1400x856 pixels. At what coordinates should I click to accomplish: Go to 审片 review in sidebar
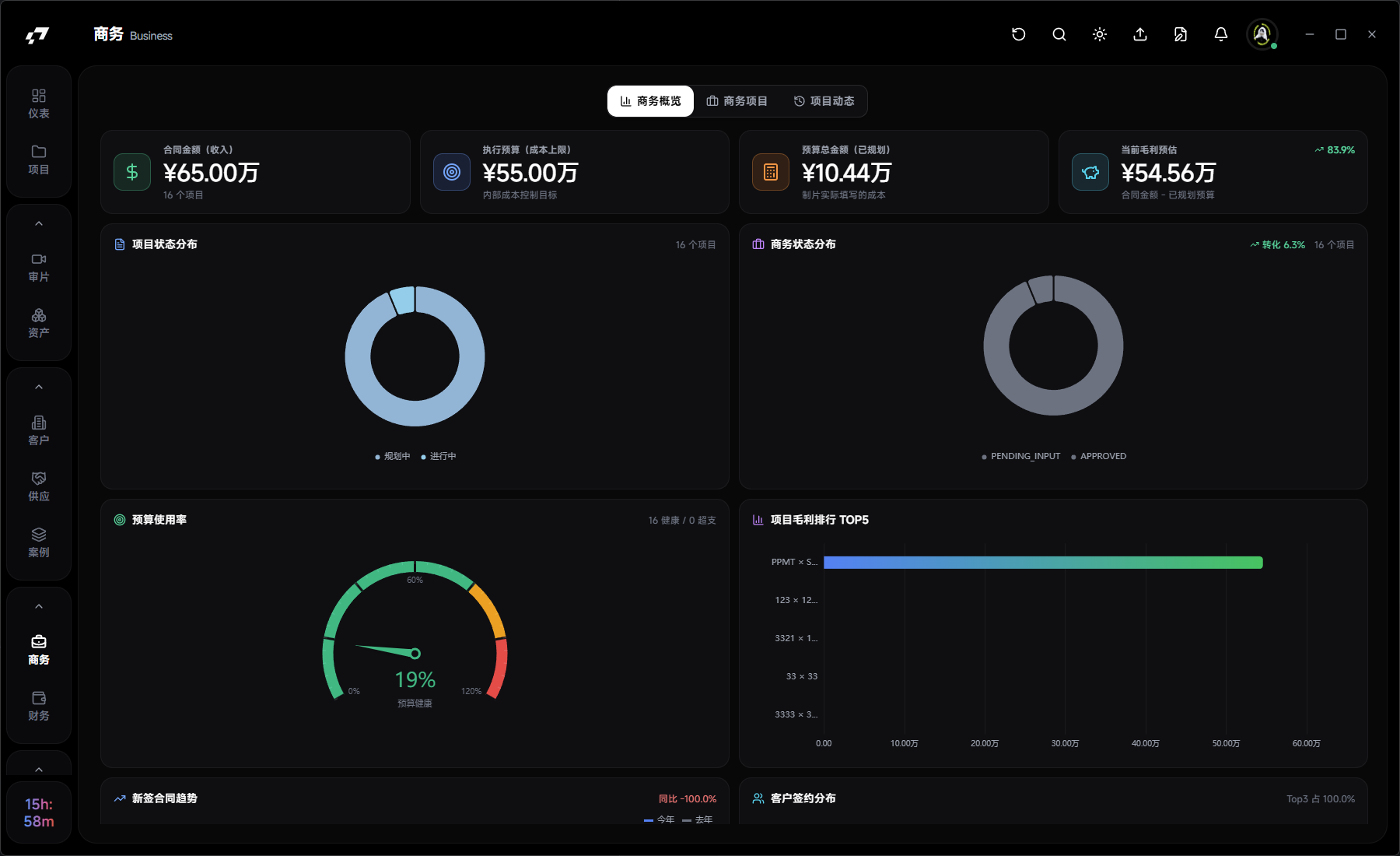coord(39,267)
